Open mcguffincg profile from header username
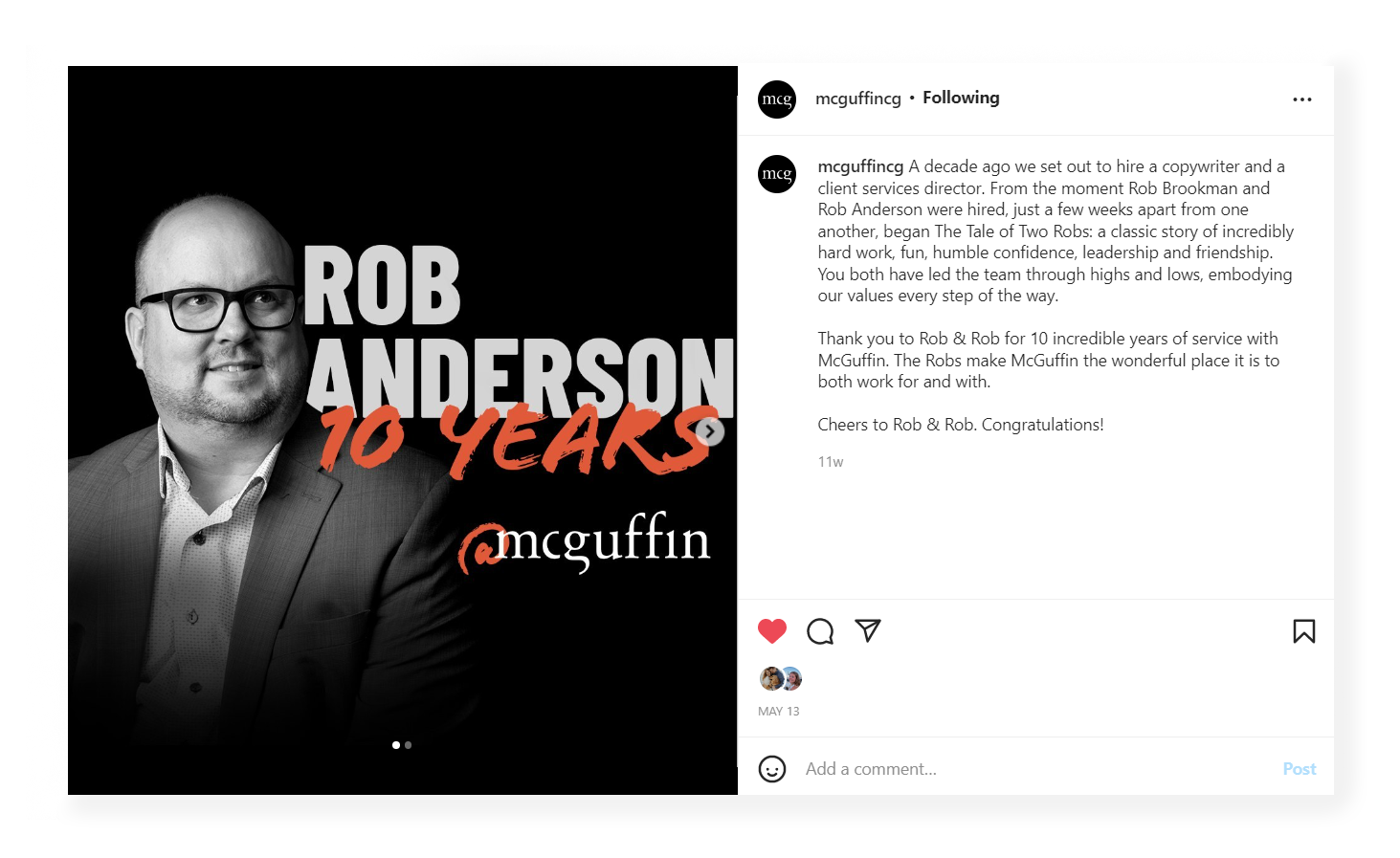The image size is (1400, 858). (858, 98)
